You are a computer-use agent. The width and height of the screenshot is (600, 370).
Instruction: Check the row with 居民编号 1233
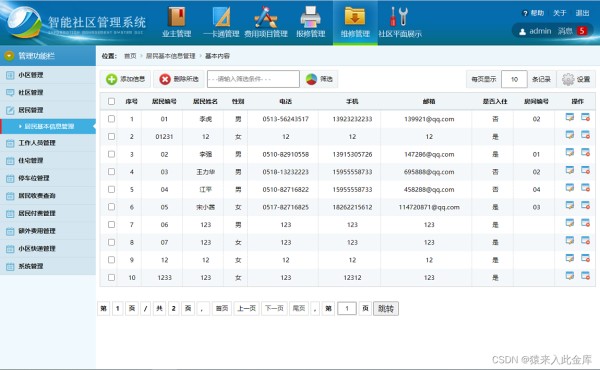pos(111,277)
